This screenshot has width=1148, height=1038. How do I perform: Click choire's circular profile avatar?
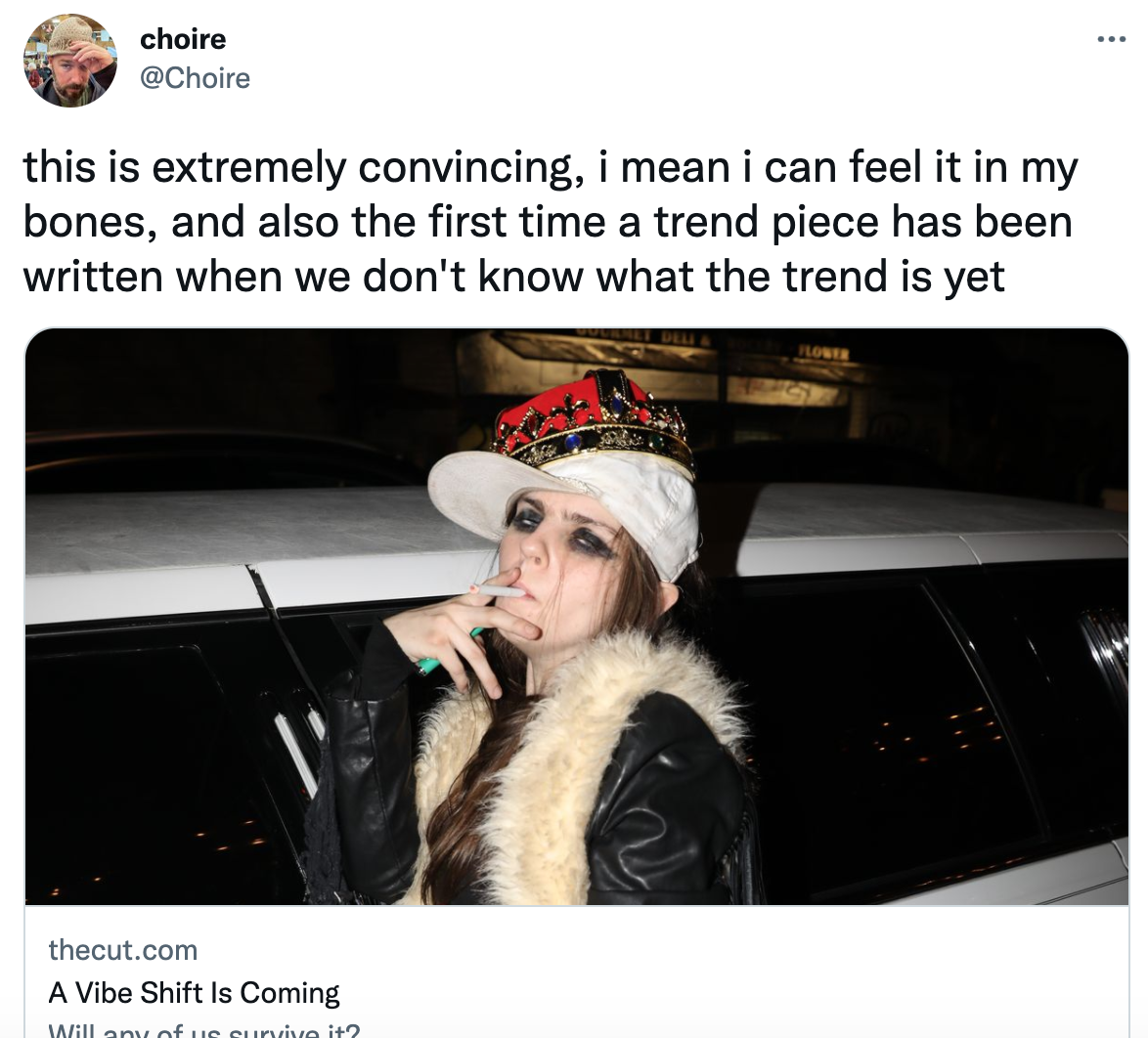(x=70, y=60)
